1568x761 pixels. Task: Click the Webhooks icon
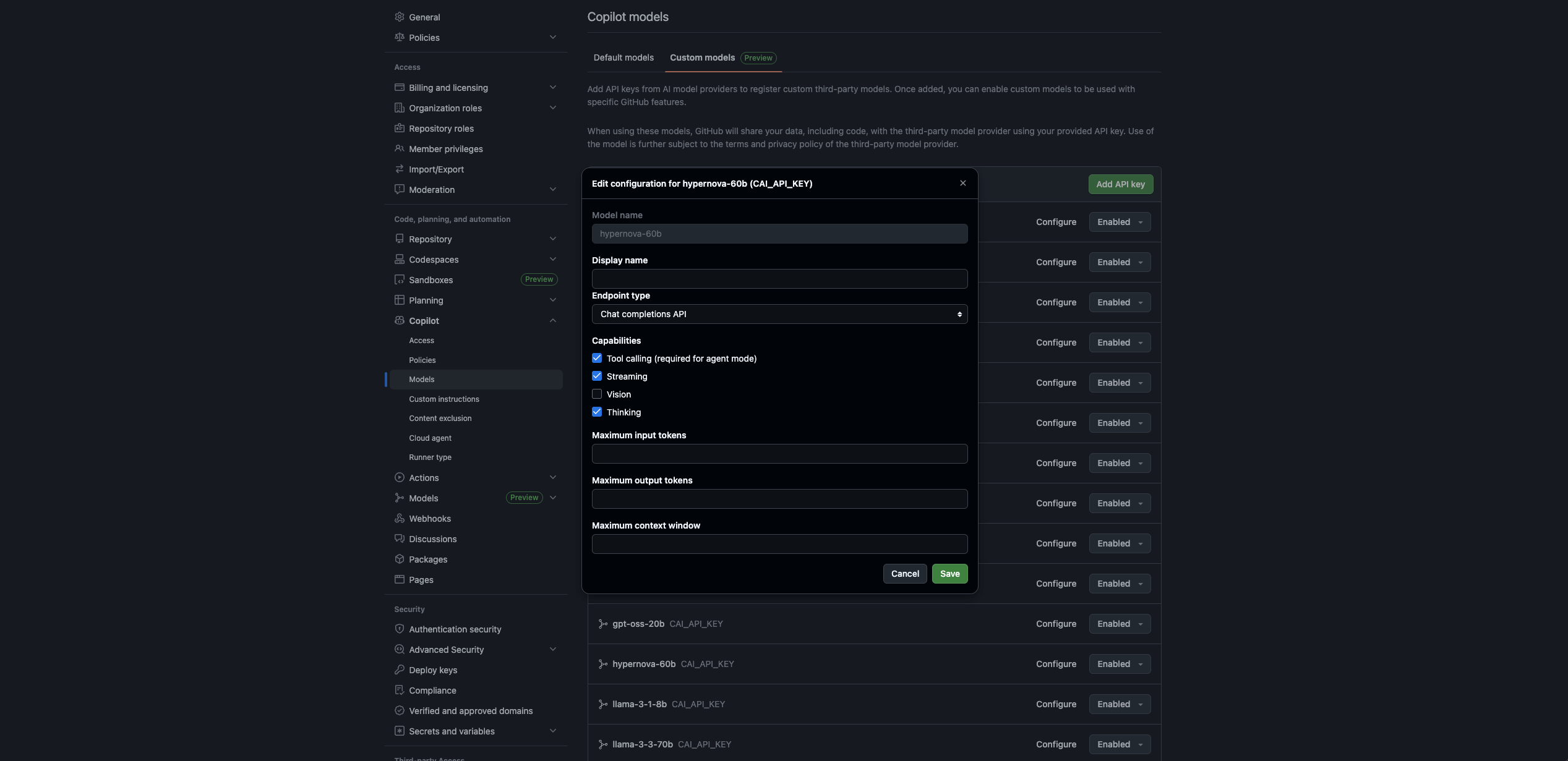tap(400, 518)
